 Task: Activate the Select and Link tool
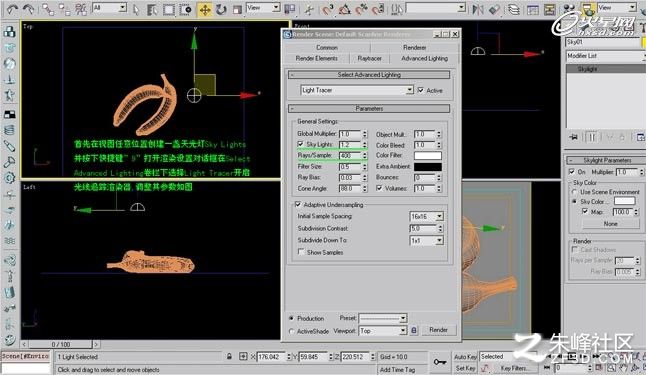click(x=48, y=9)
